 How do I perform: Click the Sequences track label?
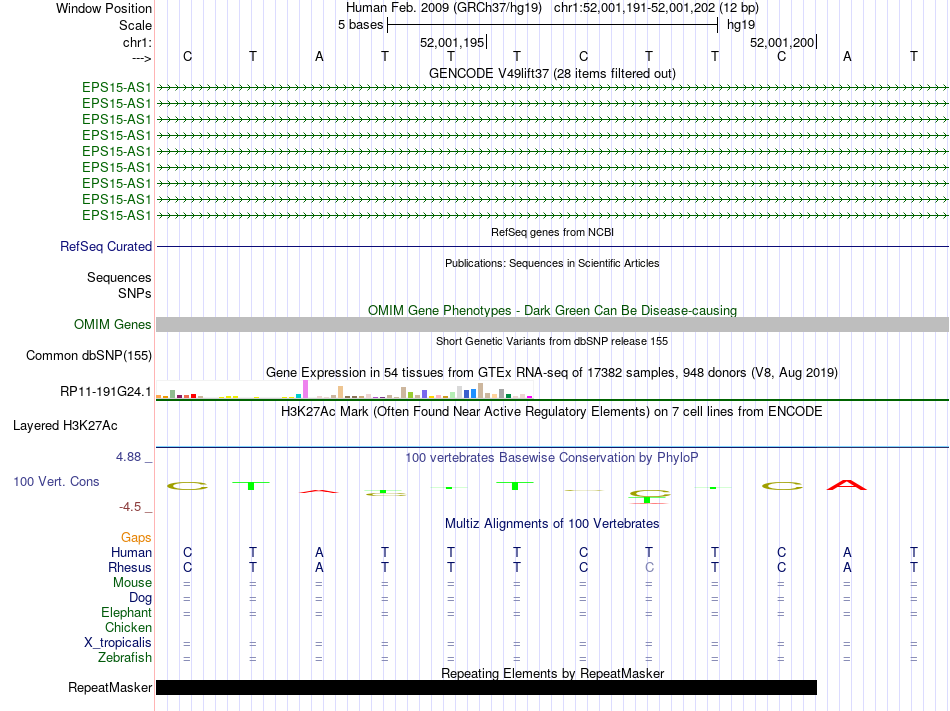(119, 277)
